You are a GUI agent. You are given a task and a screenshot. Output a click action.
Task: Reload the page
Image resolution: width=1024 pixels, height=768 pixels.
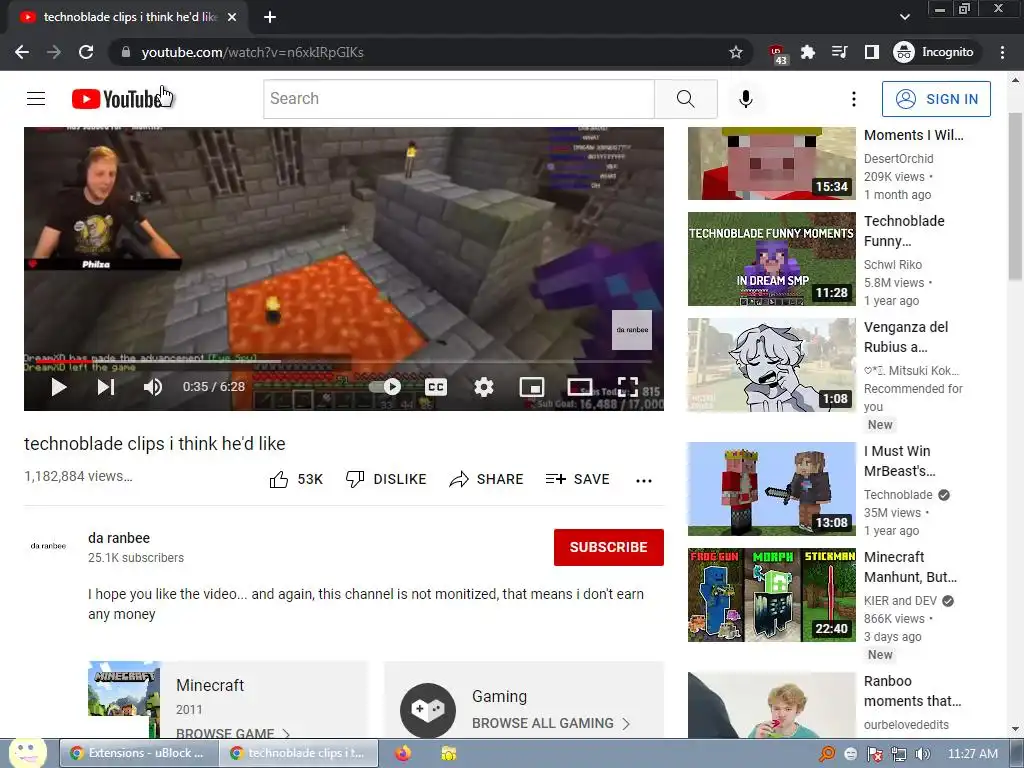click(x=86, y=52)
